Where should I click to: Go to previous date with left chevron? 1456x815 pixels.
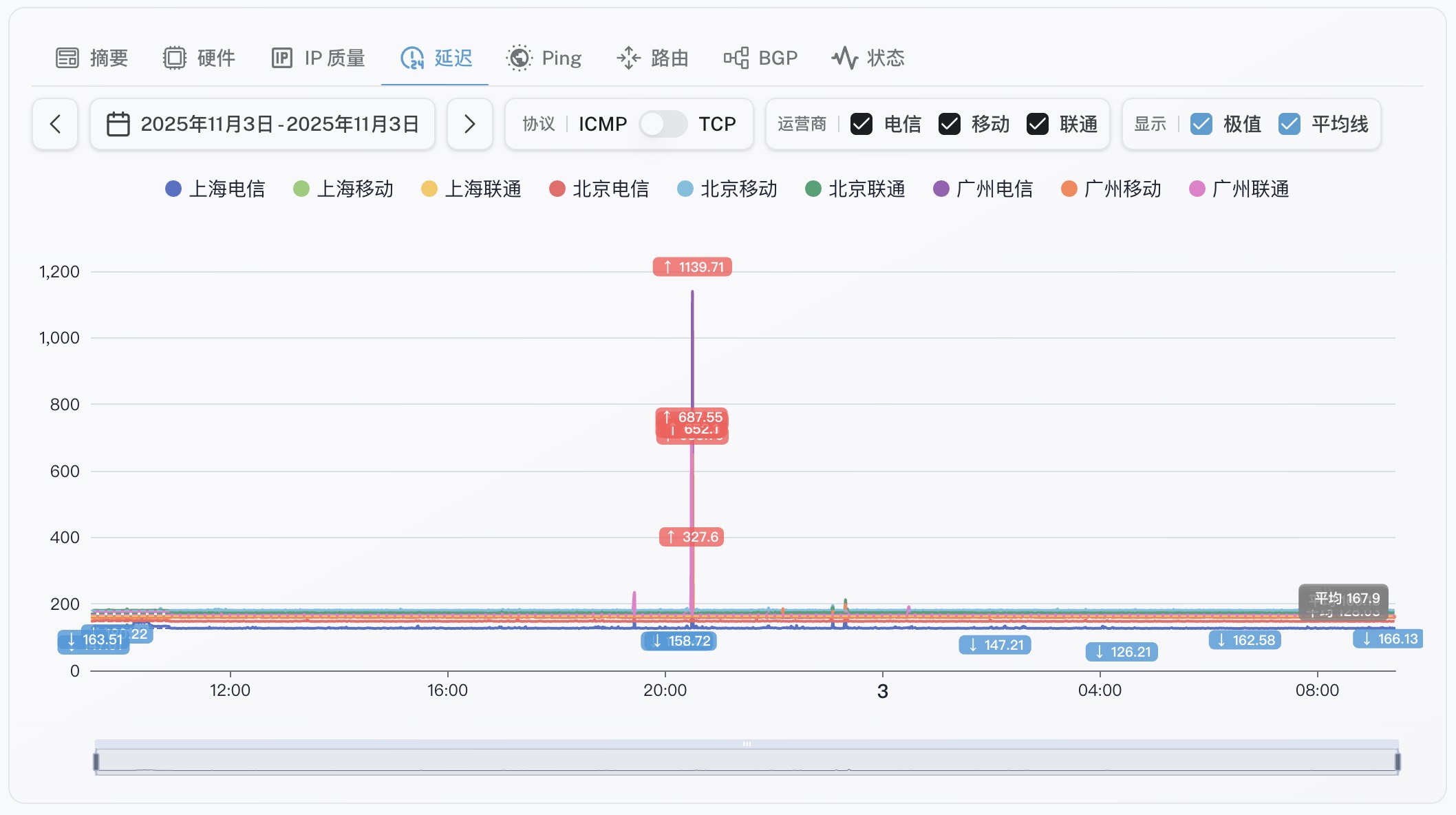click(55, 124)
